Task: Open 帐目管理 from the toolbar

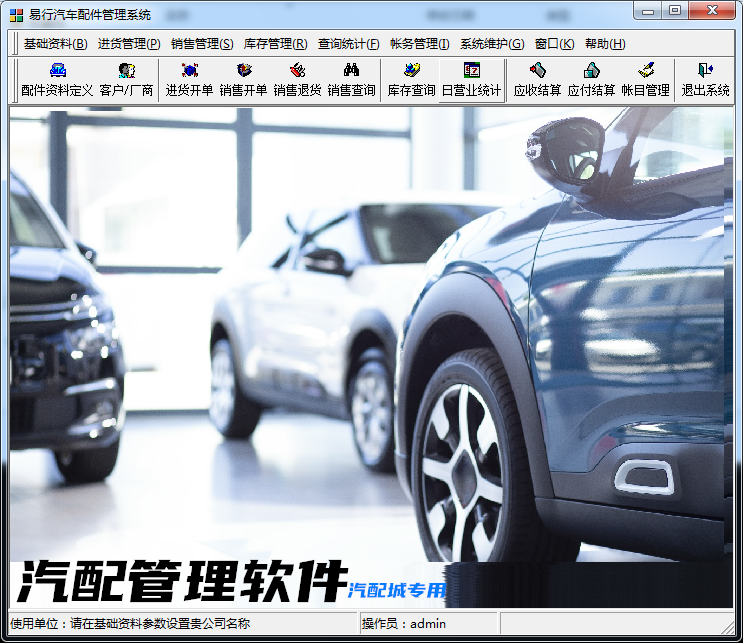Action: [645, 80]
